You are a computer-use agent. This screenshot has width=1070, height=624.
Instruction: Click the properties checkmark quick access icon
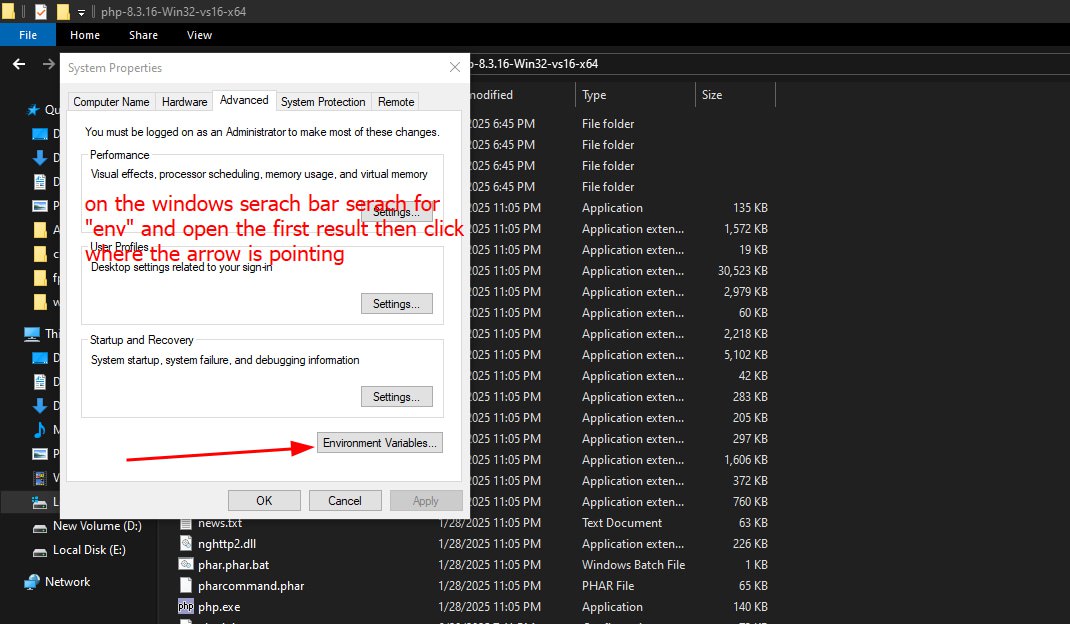(41, 11)
